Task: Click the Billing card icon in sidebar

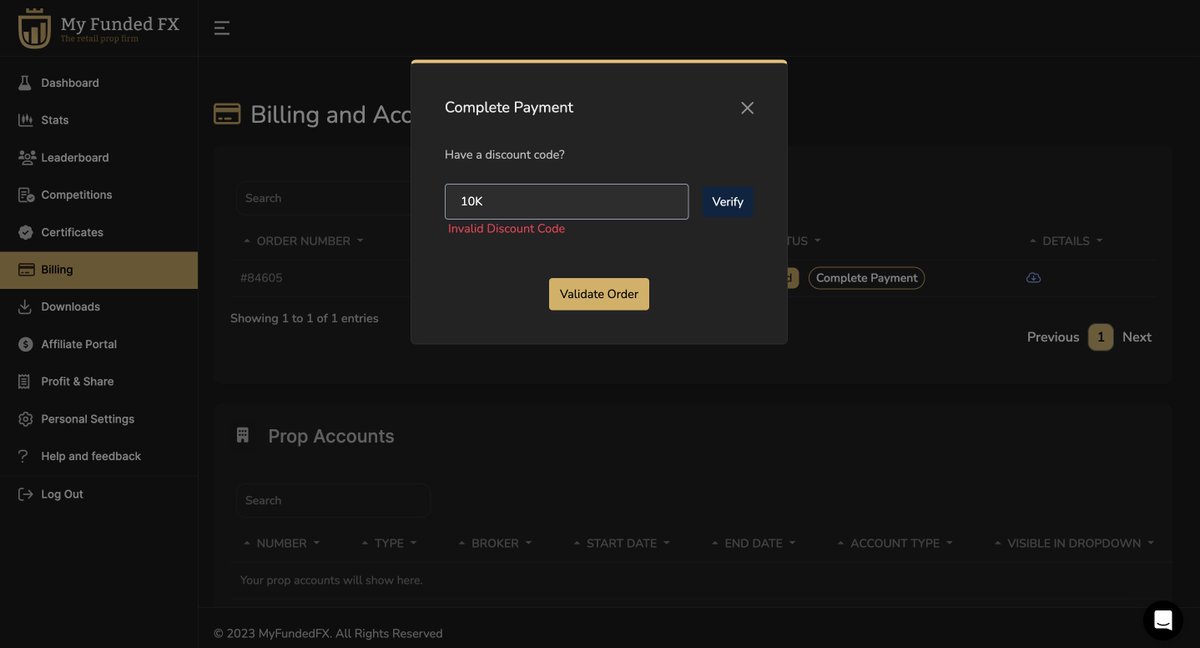Action: pyautogui.click(x=26, y=270)
